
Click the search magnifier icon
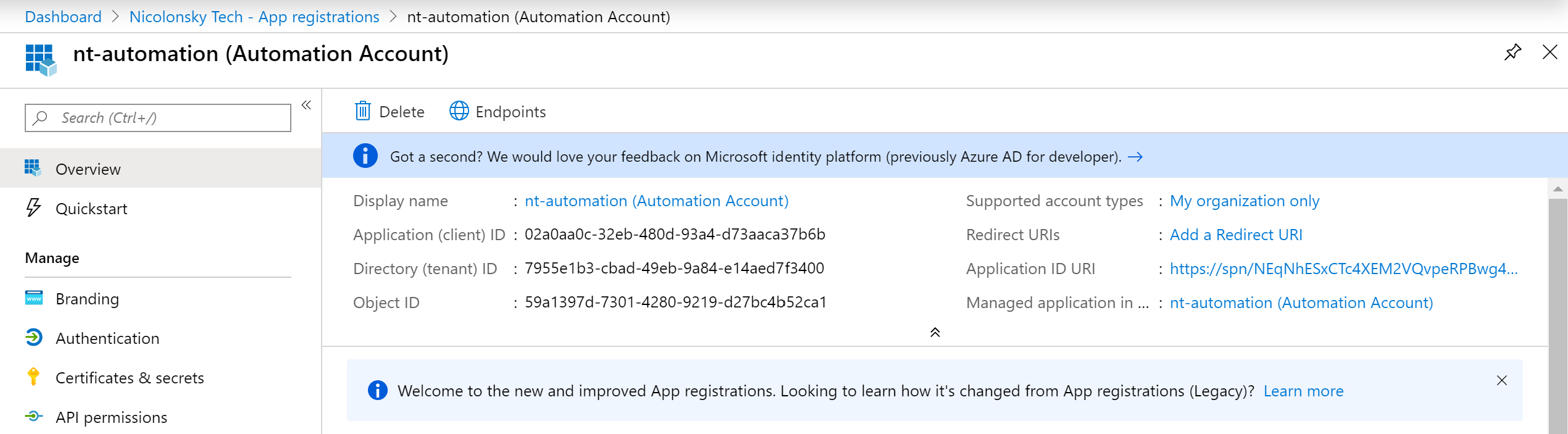click(40, 118)
